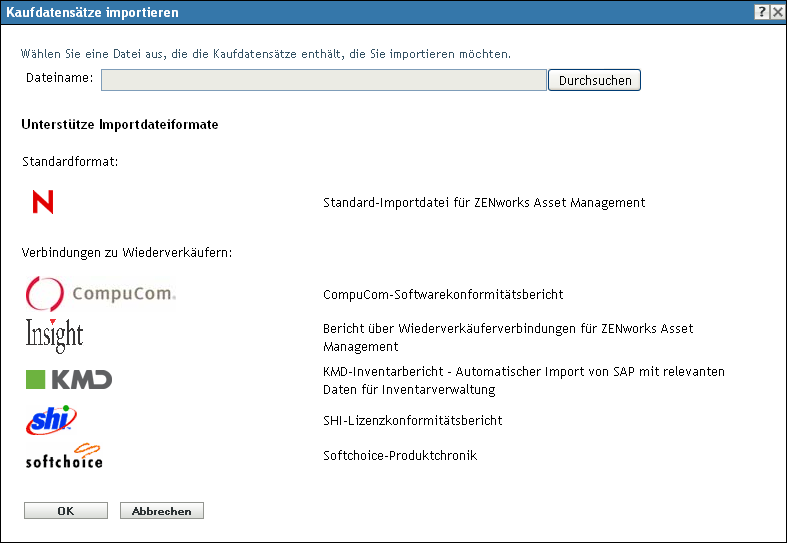Click the SHI-Lizenzkonformitätsbericht text

point(412,421)
